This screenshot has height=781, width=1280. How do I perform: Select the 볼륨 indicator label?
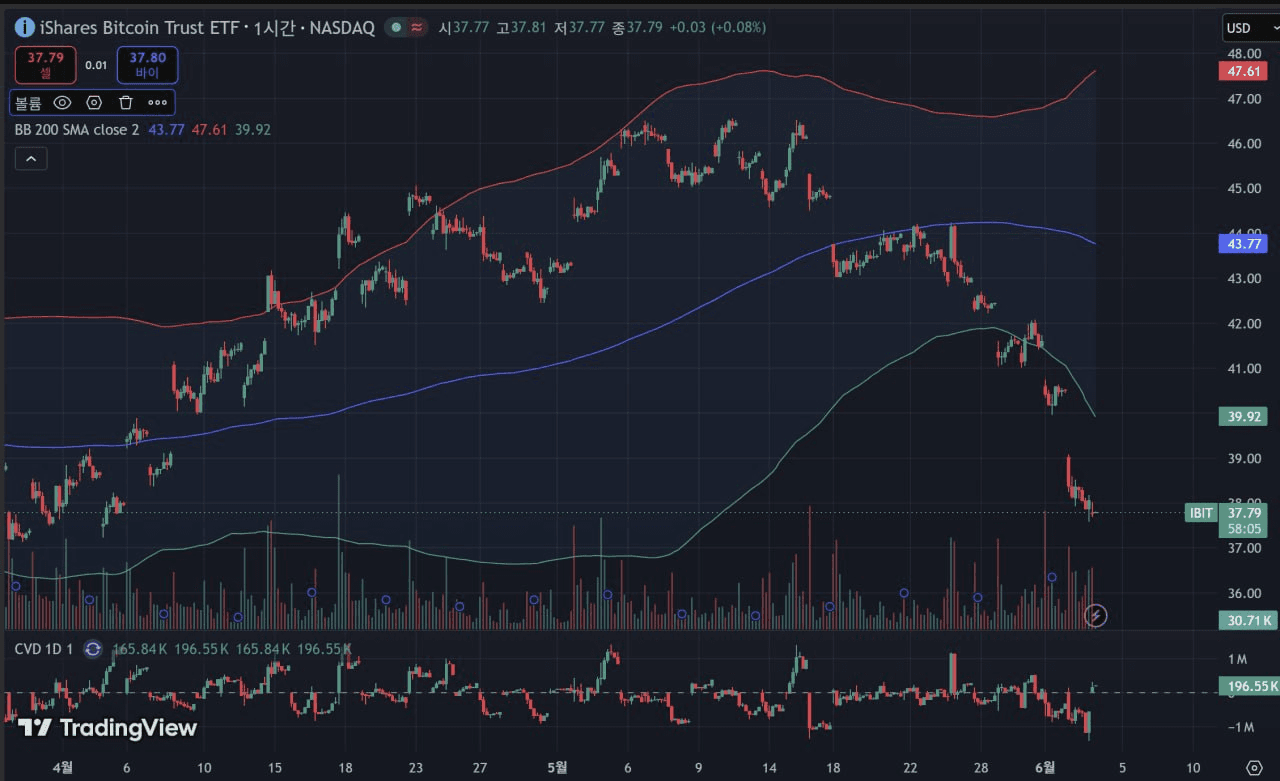[x=29, y=102]
